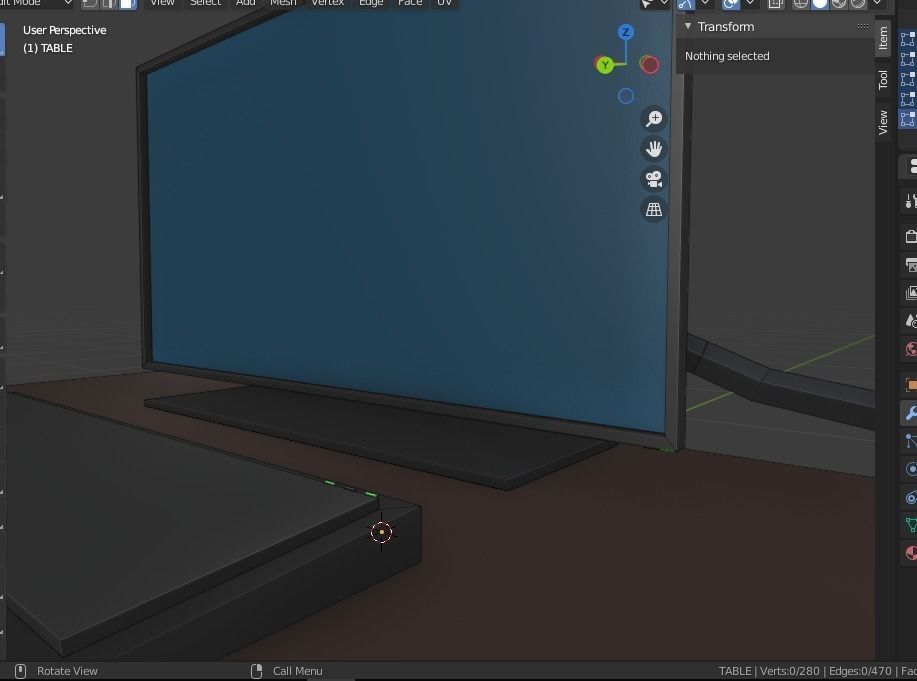Open the View menu
Screen dimensions: 917x681
click(162, 3)
